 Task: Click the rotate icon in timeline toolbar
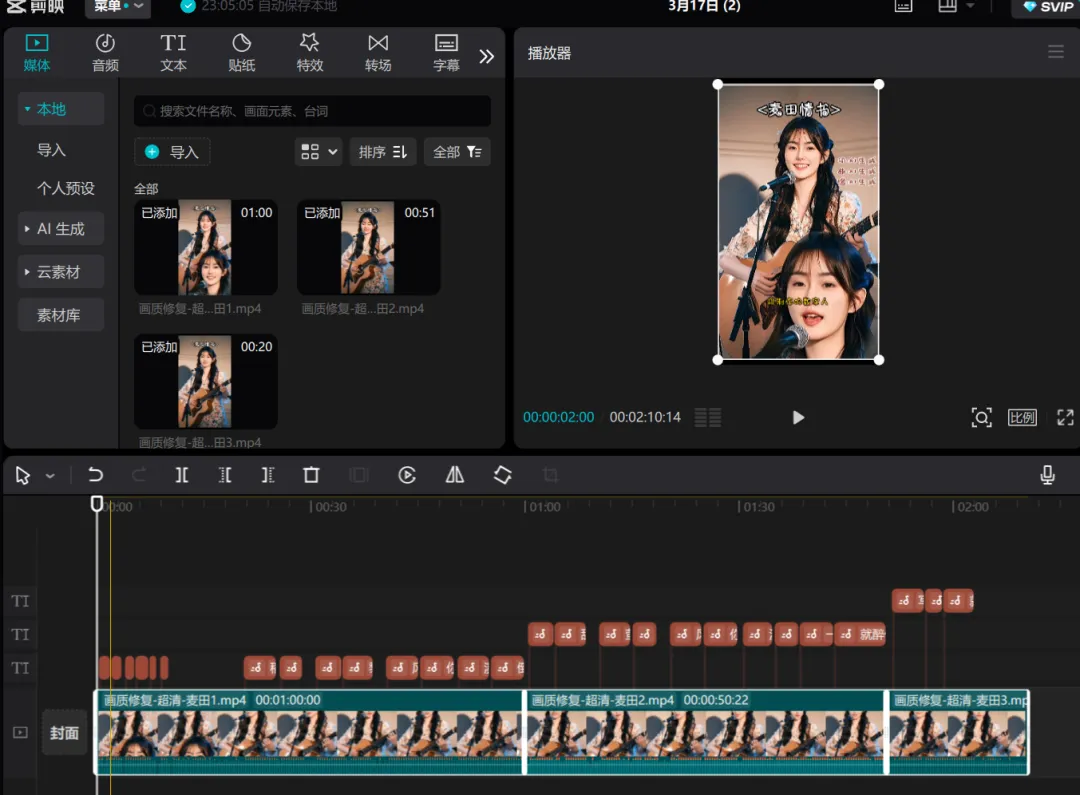point(503,475)
